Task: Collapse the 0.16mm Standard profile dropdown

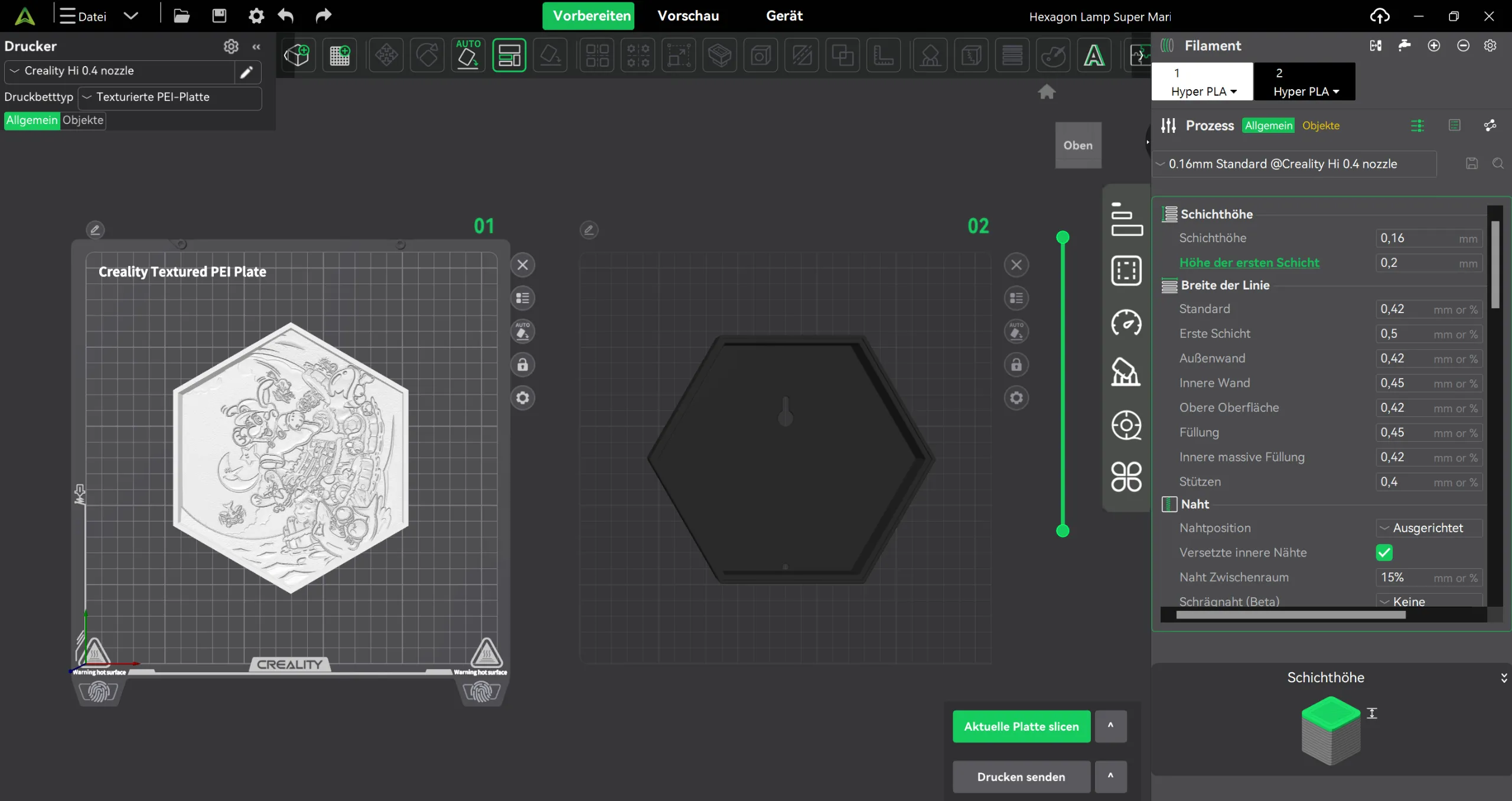Action: [x=1160, y=164]
